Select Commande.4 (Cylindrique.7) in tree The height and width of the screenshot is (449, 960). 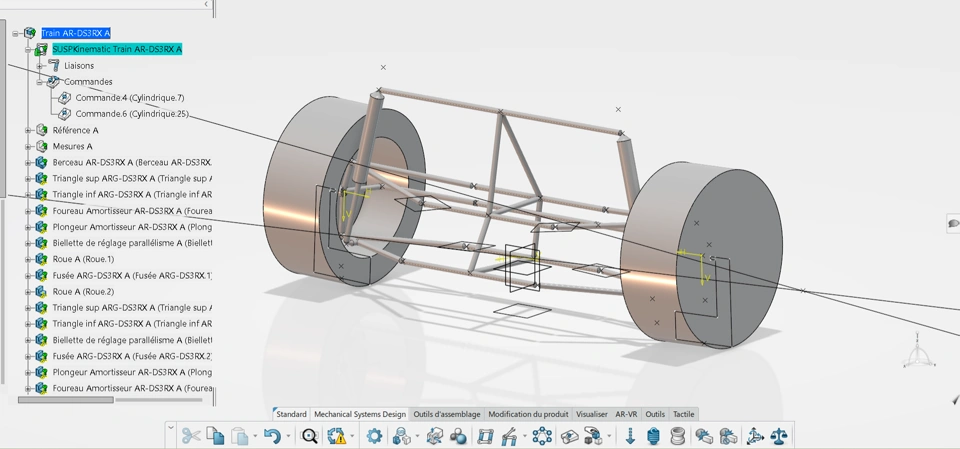click(130, 97)
